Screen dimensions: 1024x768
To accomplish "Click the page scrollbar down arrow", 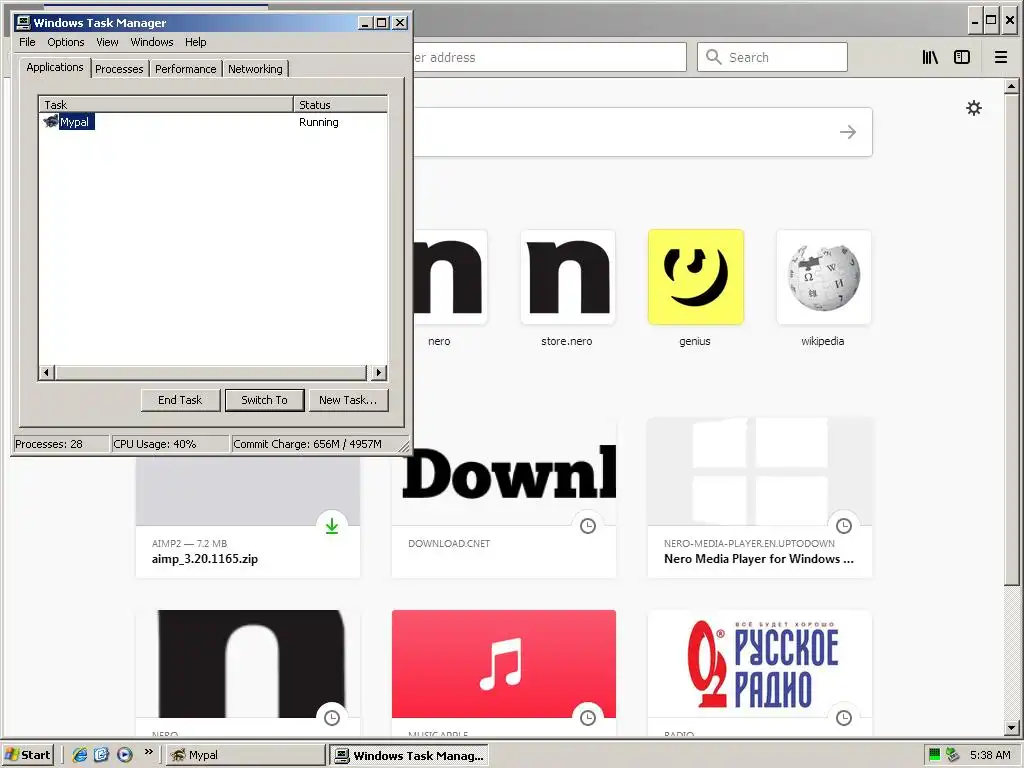I will pos(1012,727).
